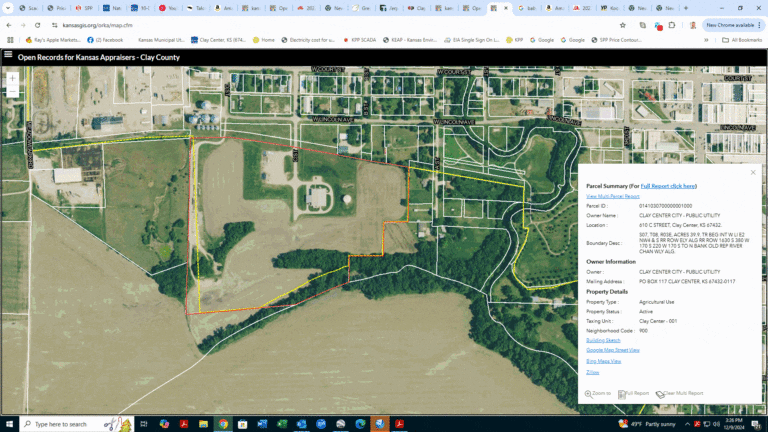Screen dimensions: 768x432
Task: Open Google Map Street View link
Action: coord(612,350)
